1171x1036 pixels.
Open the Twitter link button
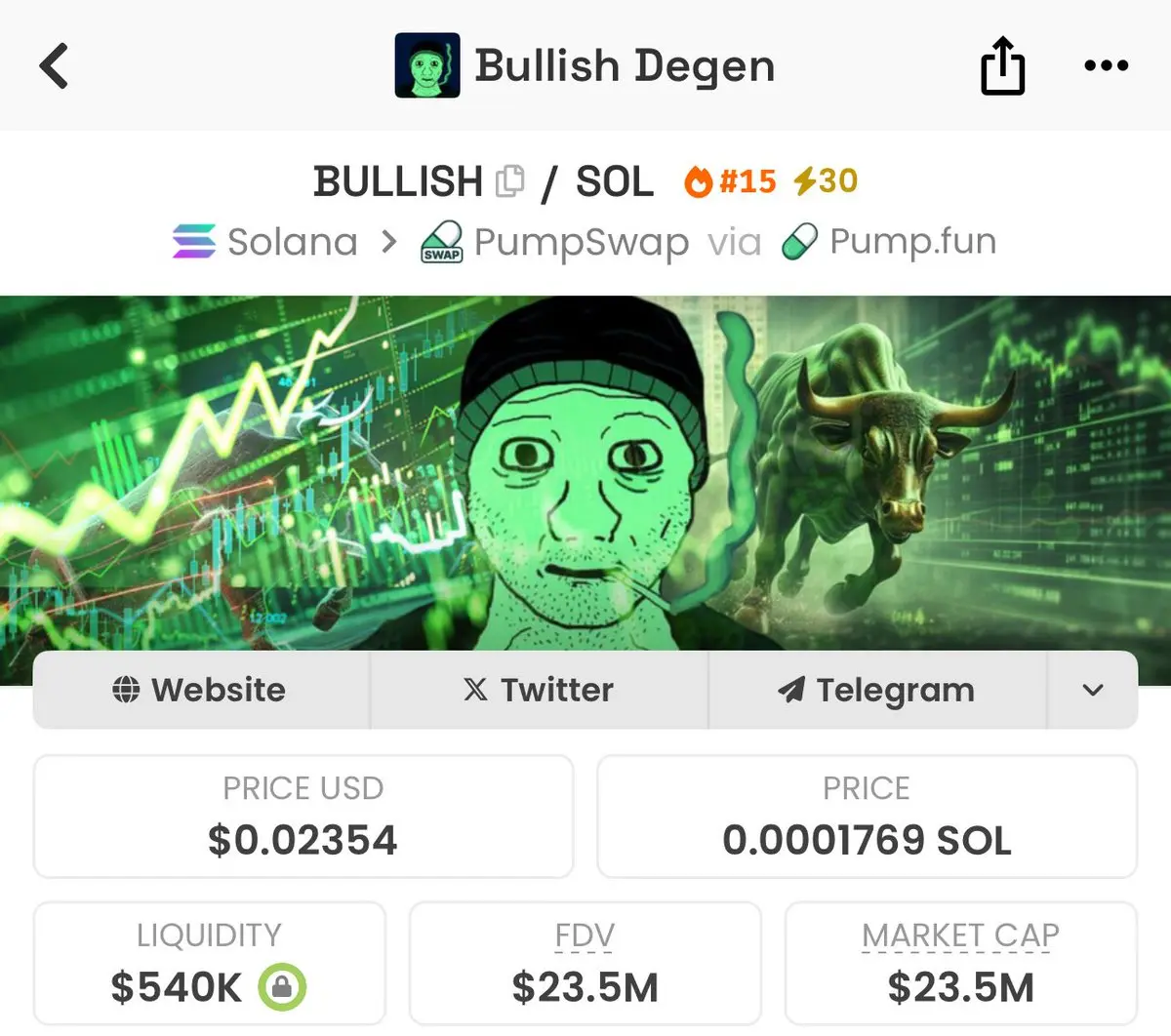(x=539, y=690)
